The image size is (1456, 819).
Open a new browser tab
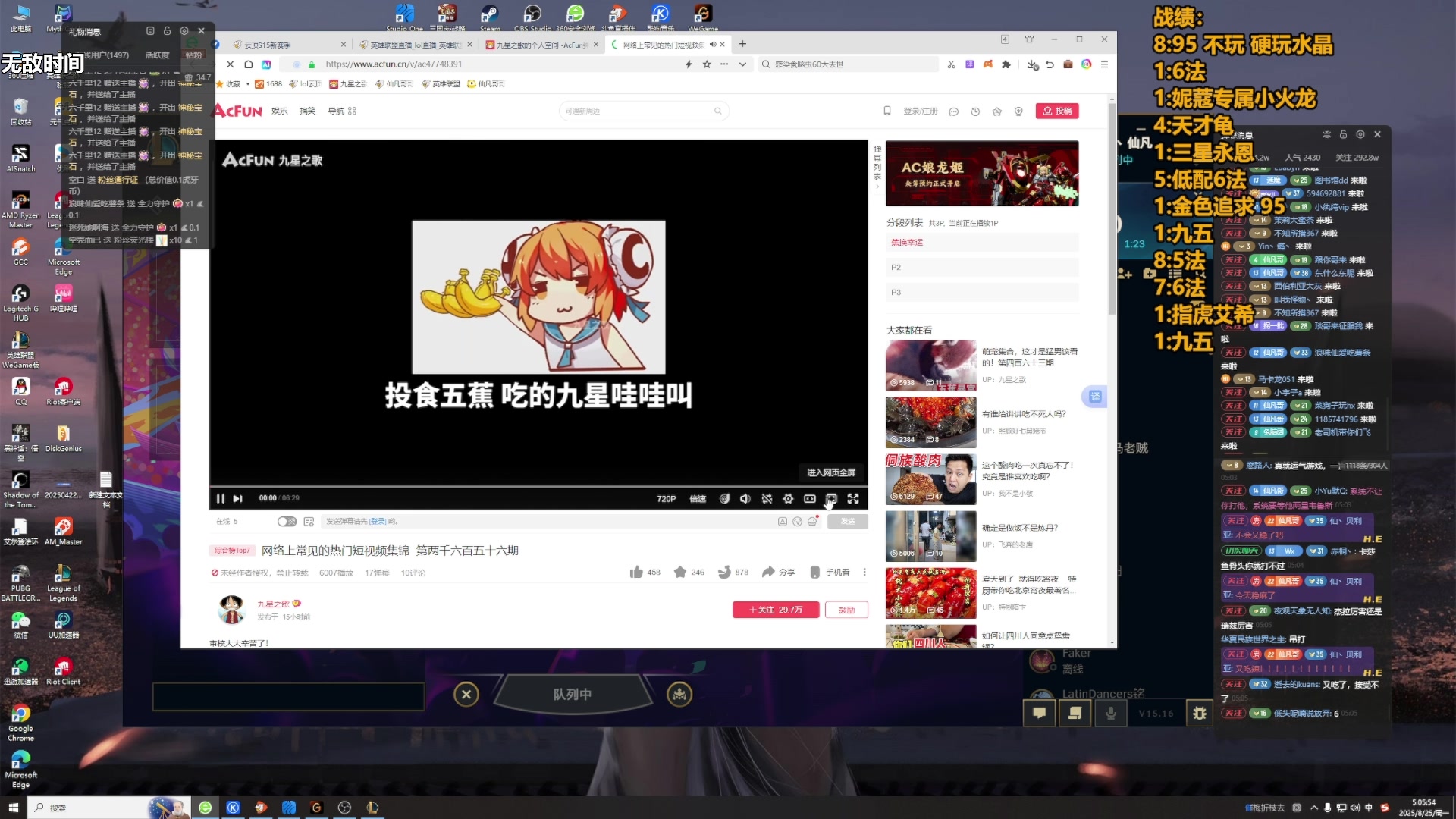(x=743, y=44)
